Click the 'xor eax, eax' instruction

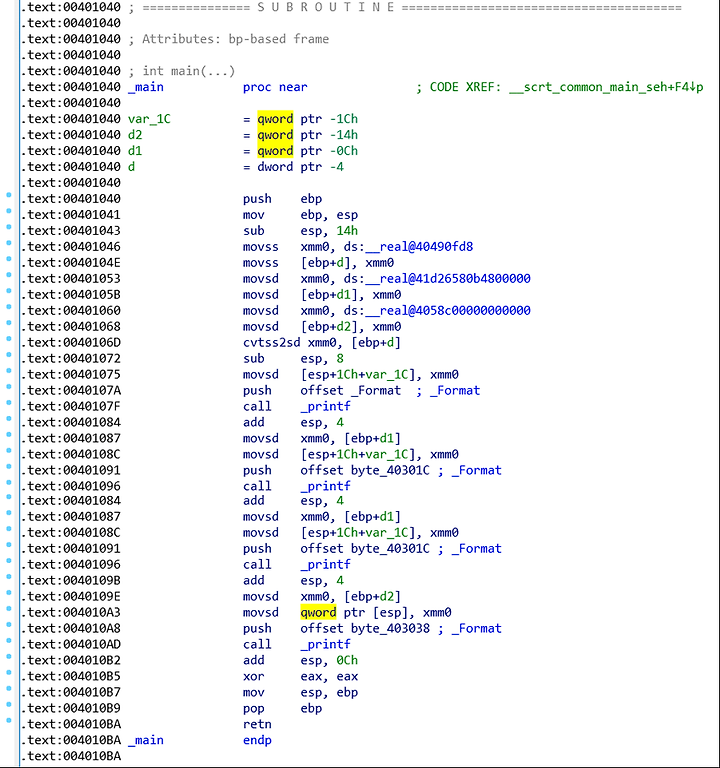click(x=300, y=676)
